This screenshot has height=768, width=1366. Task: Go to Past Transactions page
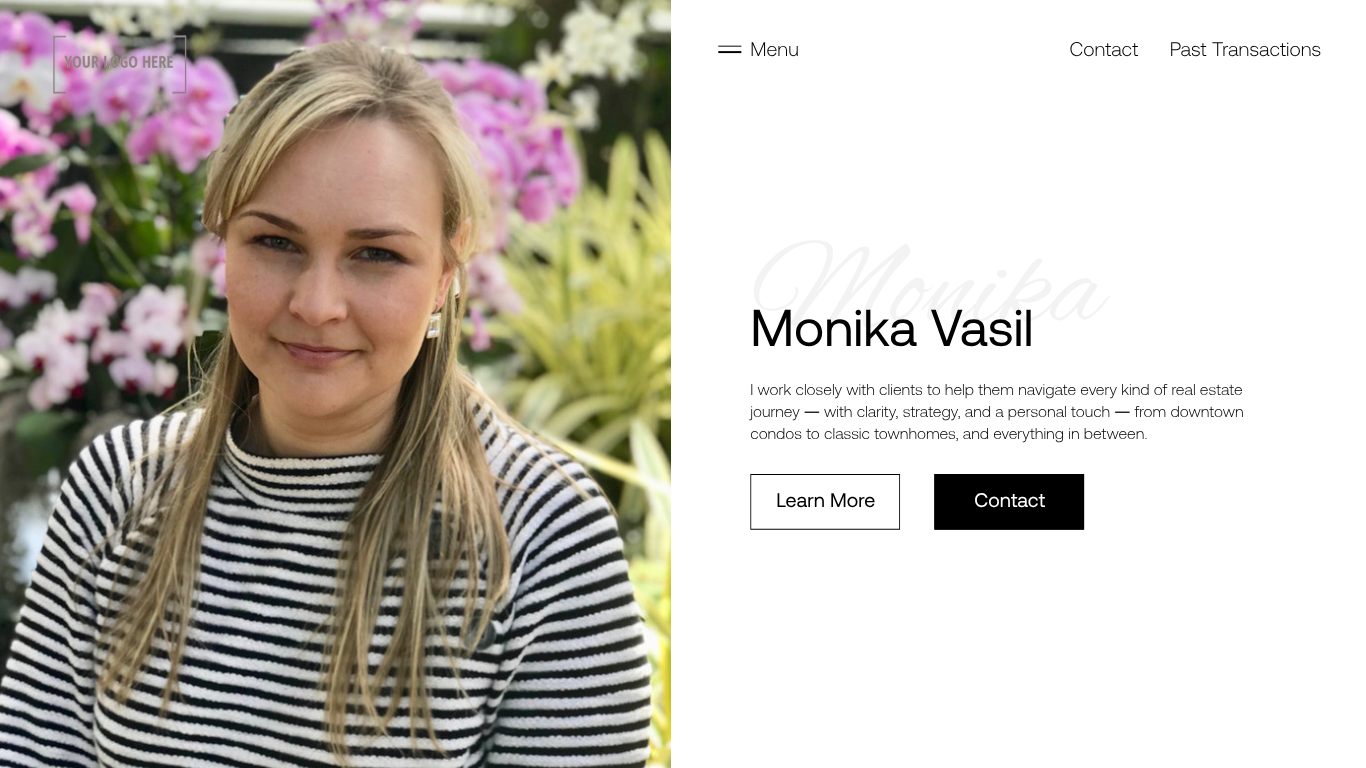1245,49
